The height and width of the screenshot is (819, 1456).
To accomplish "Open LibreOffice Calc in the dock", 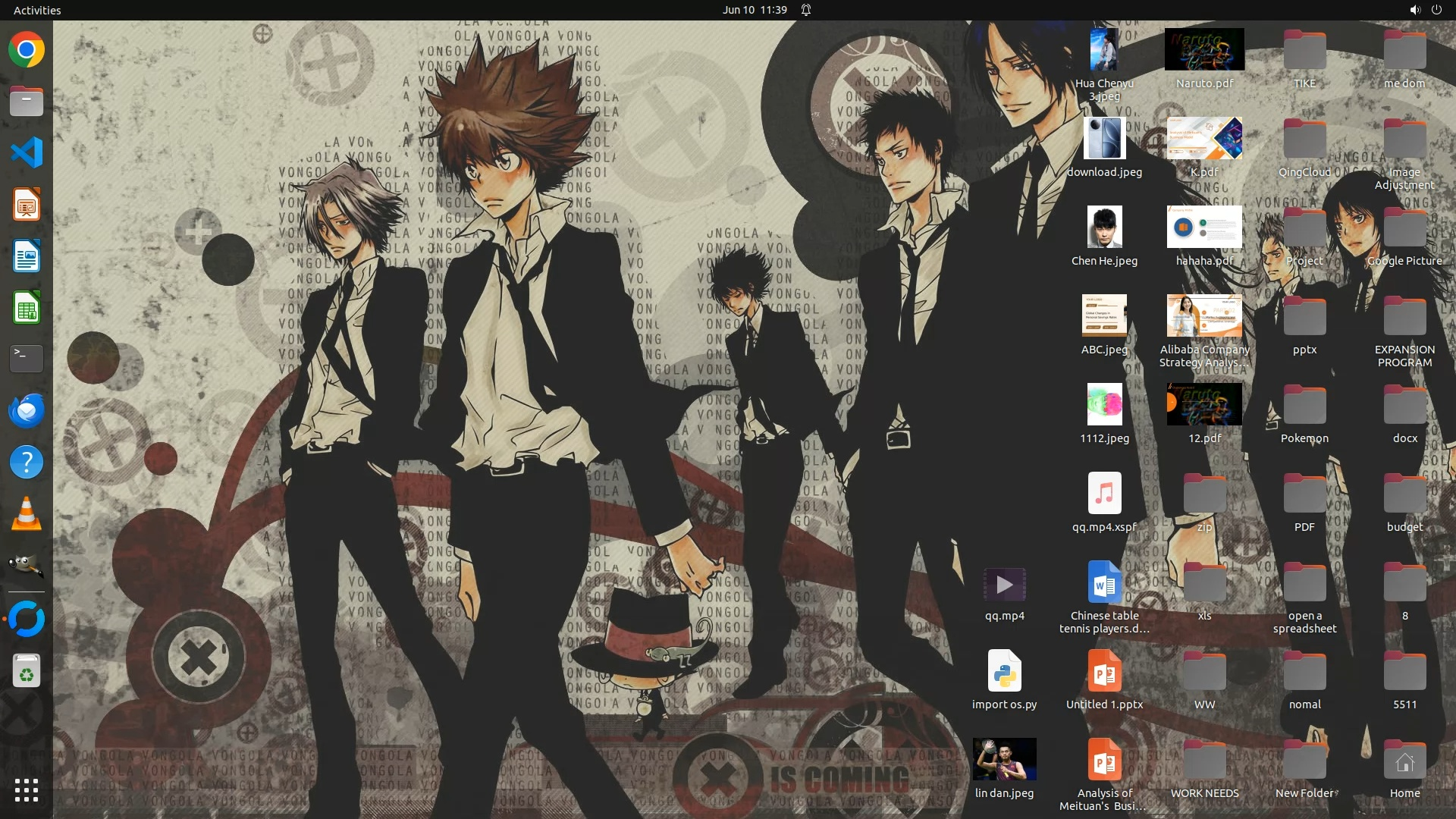I will pyautogui.click(x=27, y=308).
